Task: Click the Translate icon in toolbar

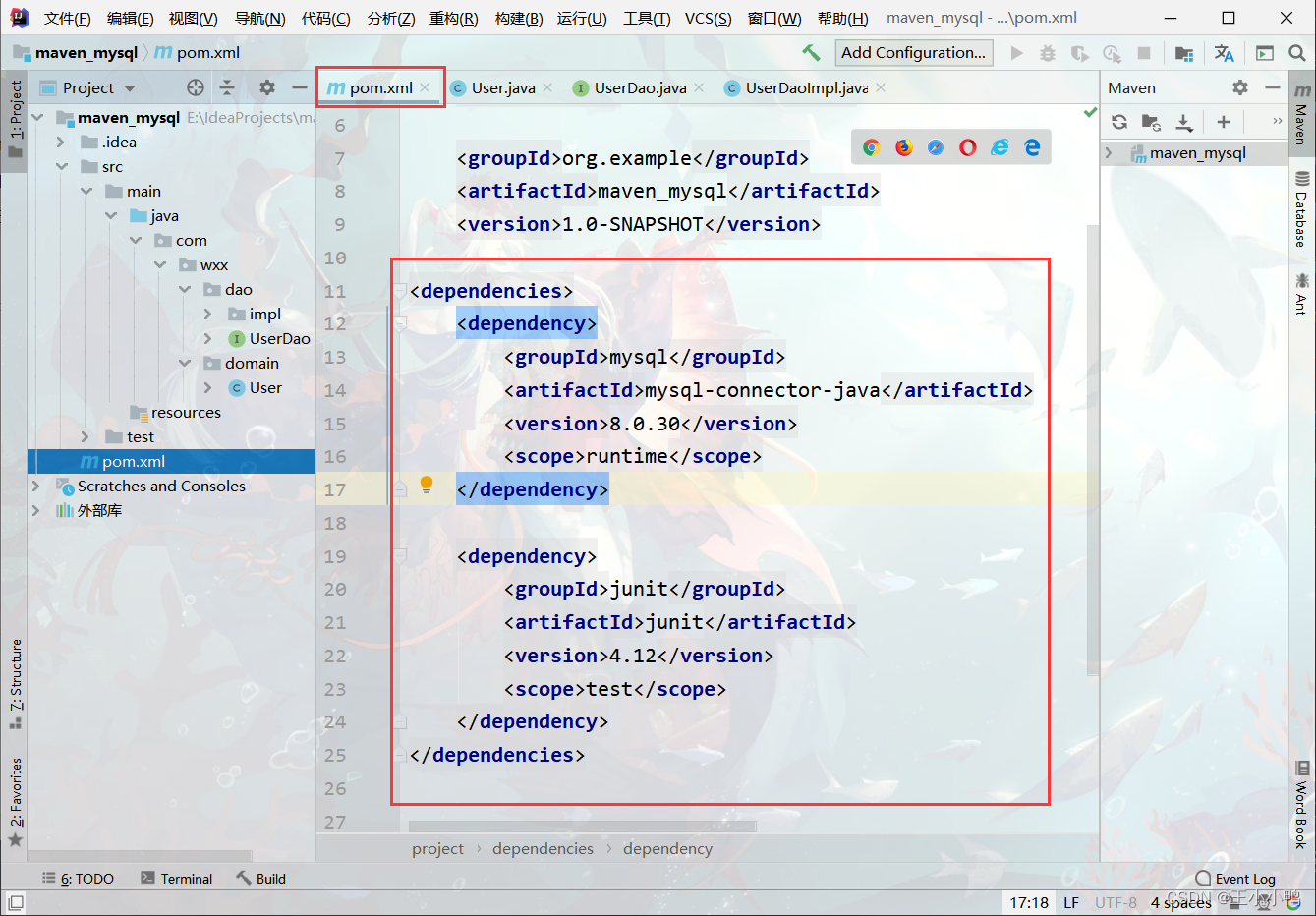Action: tap(1224, 53)
